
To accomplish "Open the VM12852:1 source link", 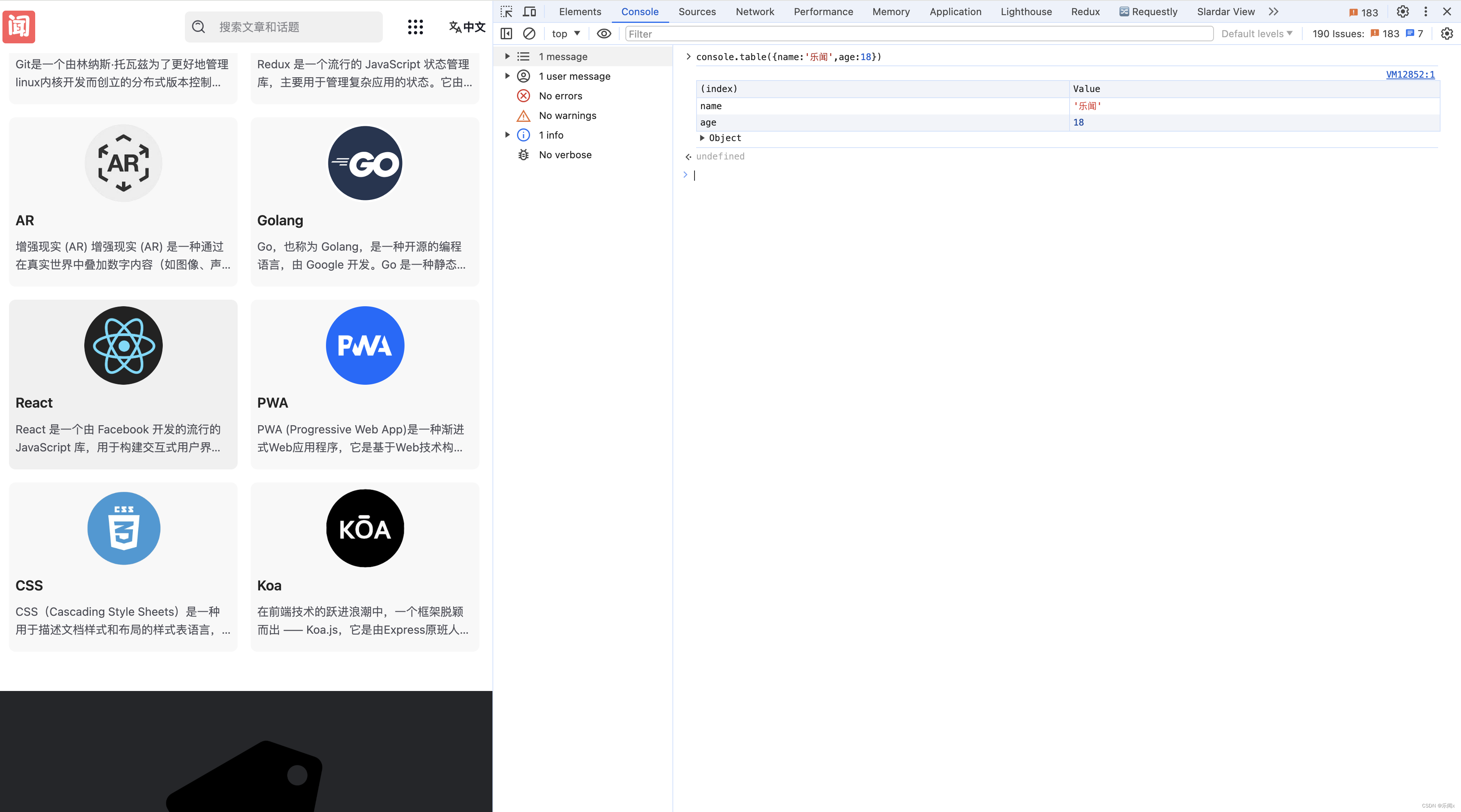I will coord(1410,74).
